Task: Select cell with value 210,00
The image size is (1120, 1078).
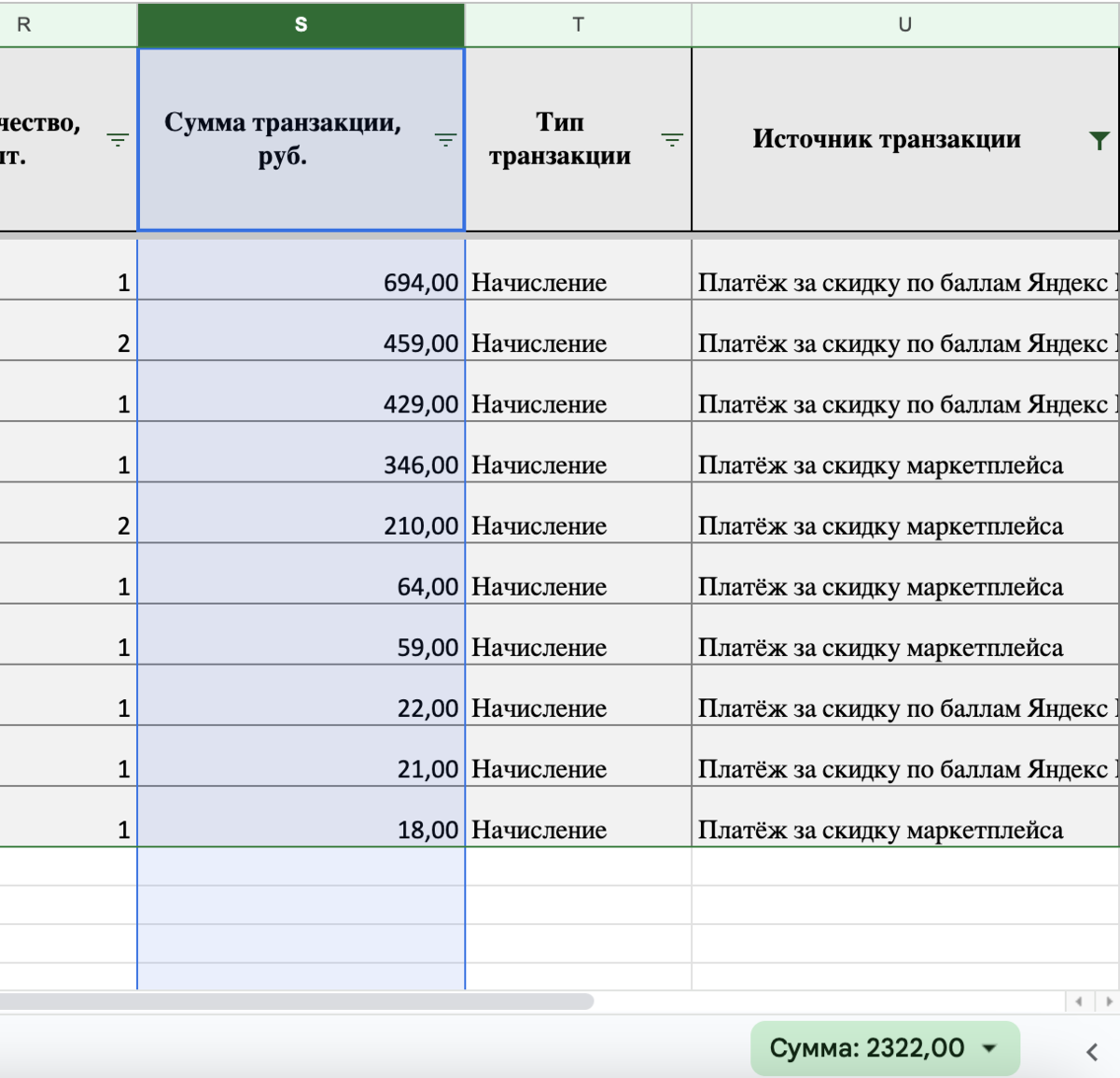Action: click(x=301, y=512)
